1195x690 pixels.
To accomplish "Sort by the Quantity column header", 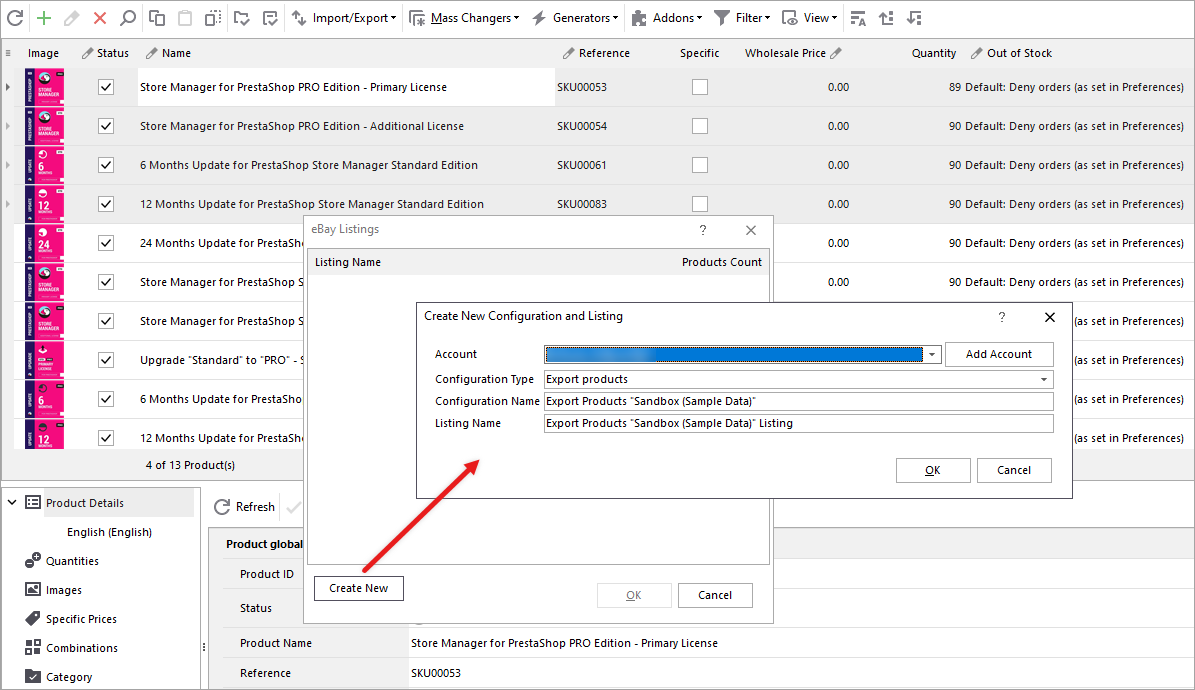I will [x=934, y=53].
